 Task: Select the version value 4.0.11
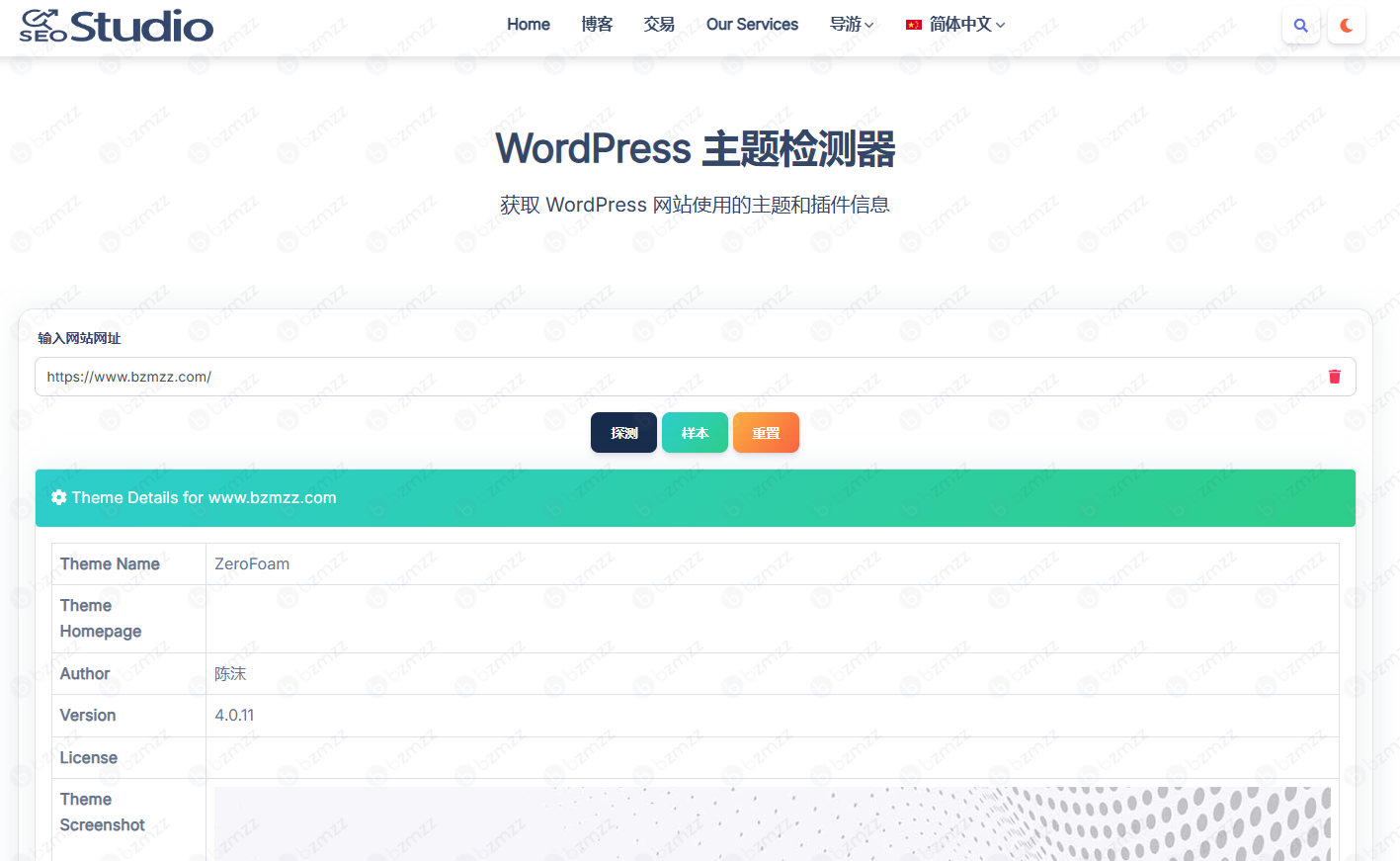[x=234, y=716]
